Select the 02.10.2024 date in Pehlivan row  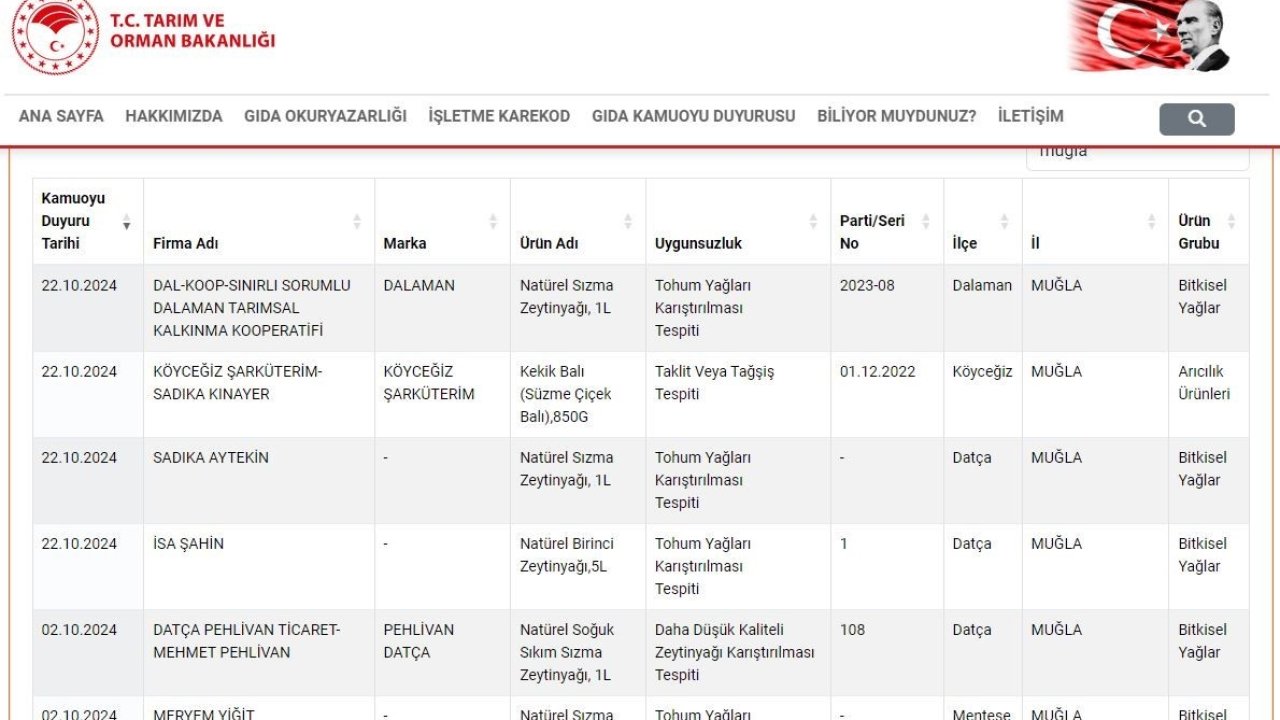[88, 652]
